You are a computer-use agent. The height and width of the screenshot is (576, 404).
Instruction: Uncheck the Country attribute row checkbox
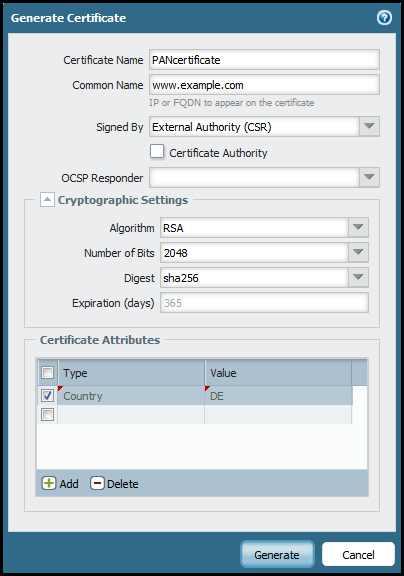coord(47,396)
